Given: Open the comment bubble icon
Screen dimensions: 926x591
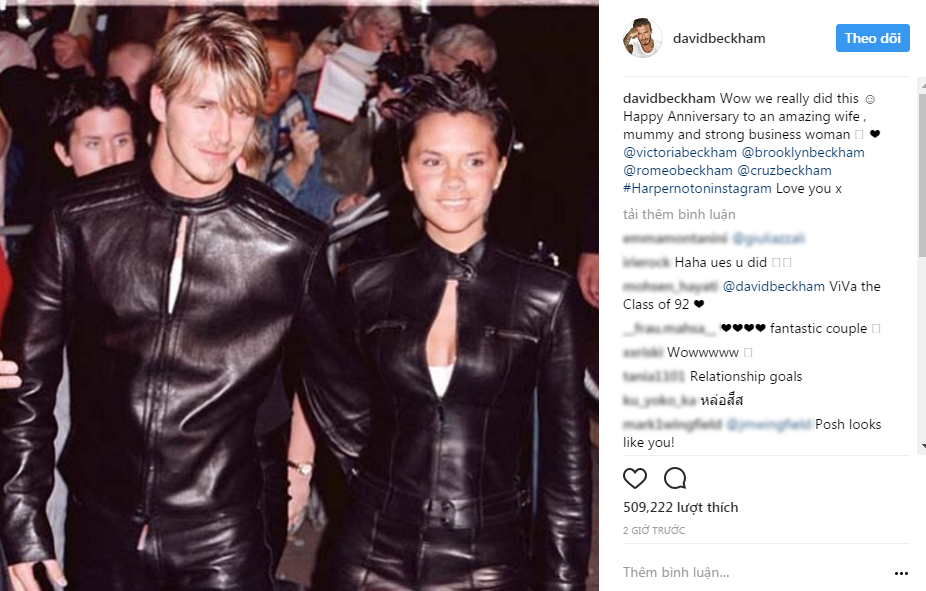Looking at the screenshot, I should (674, 478).
